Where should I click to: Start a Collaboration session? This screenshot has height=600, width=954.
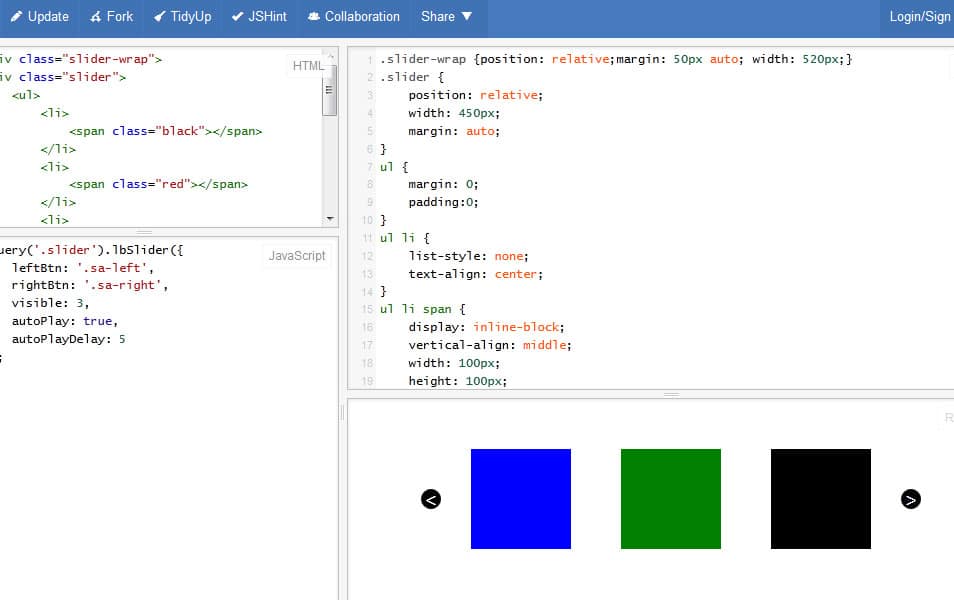tap(354, 17)
